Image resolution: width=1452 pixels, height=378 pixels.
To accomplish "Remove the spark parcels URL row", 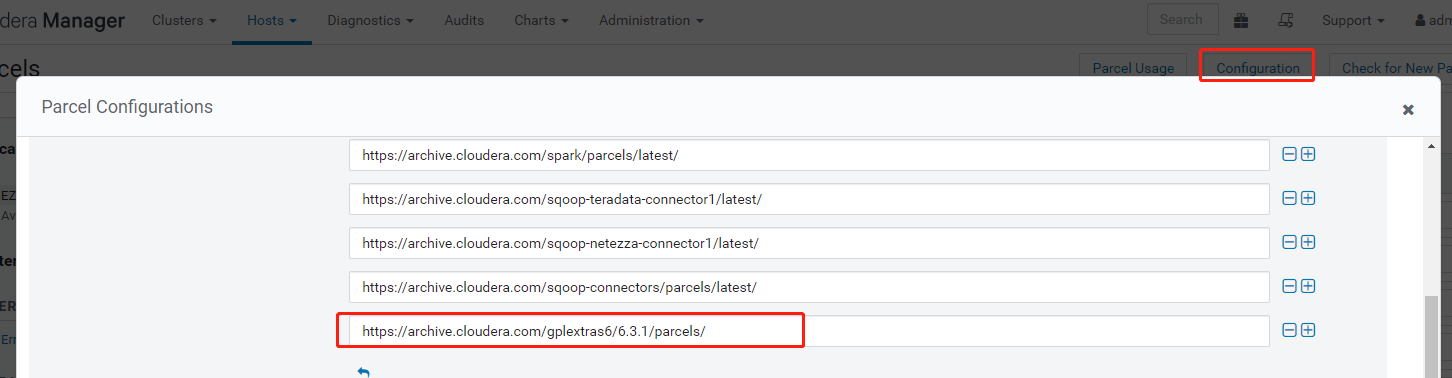I will (1289, 155).
